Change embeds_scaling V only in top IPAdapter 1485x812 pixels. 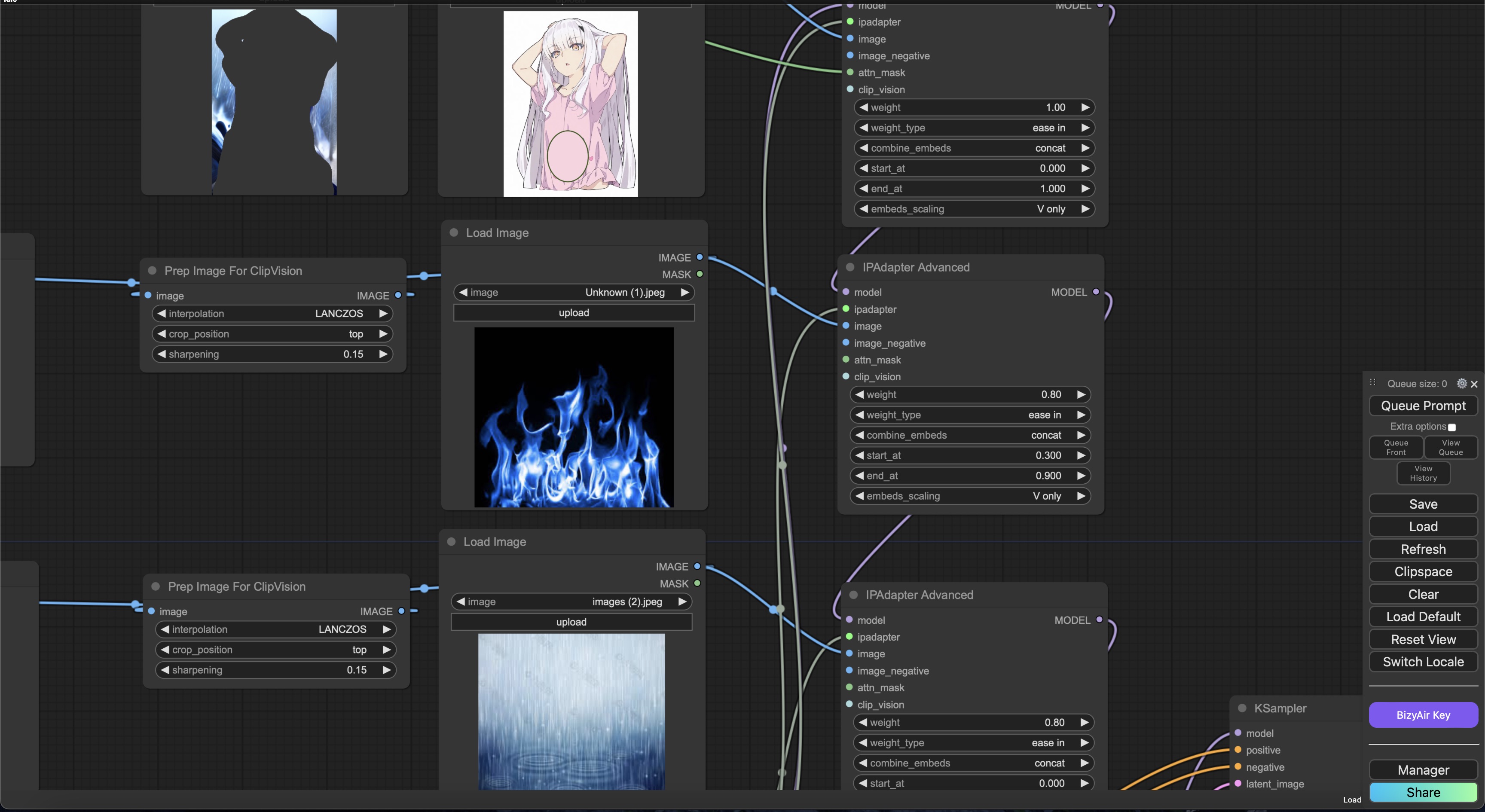click(x=974, y=209)
